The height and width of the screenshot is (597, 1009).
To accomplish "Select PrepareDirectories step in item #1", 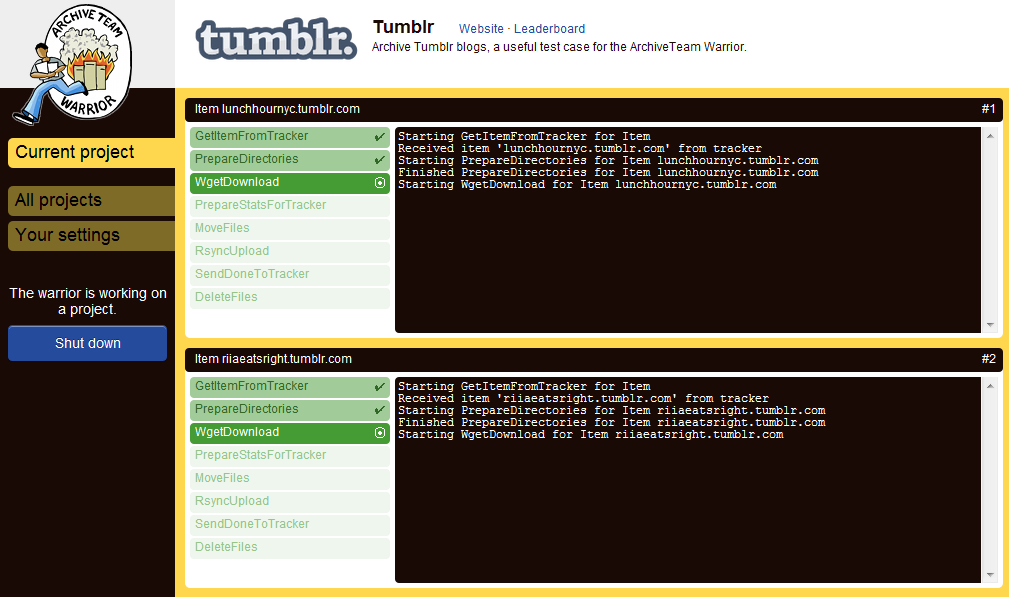I will (x=290, y=160).
